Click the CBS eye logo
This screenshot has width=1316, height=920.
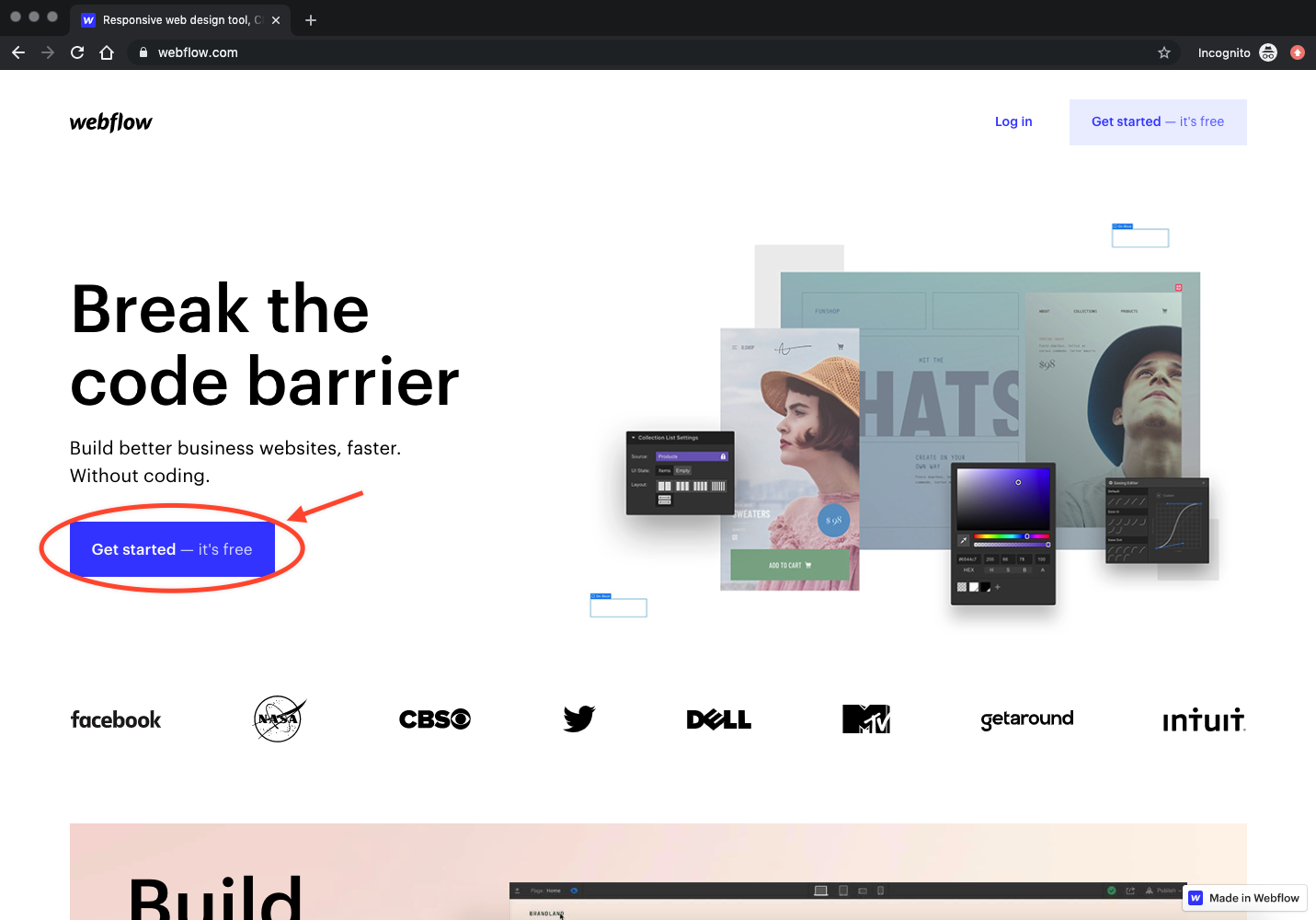434,719
